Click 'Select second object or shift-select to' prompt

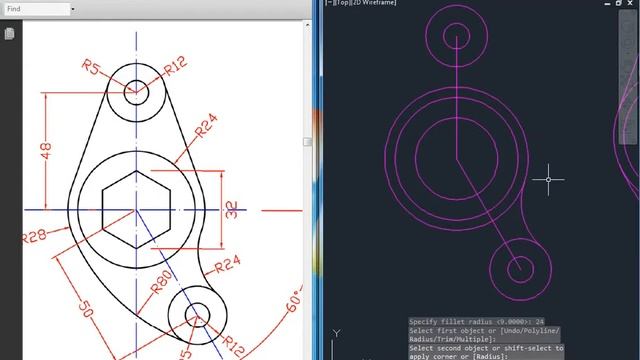(487, 348)
